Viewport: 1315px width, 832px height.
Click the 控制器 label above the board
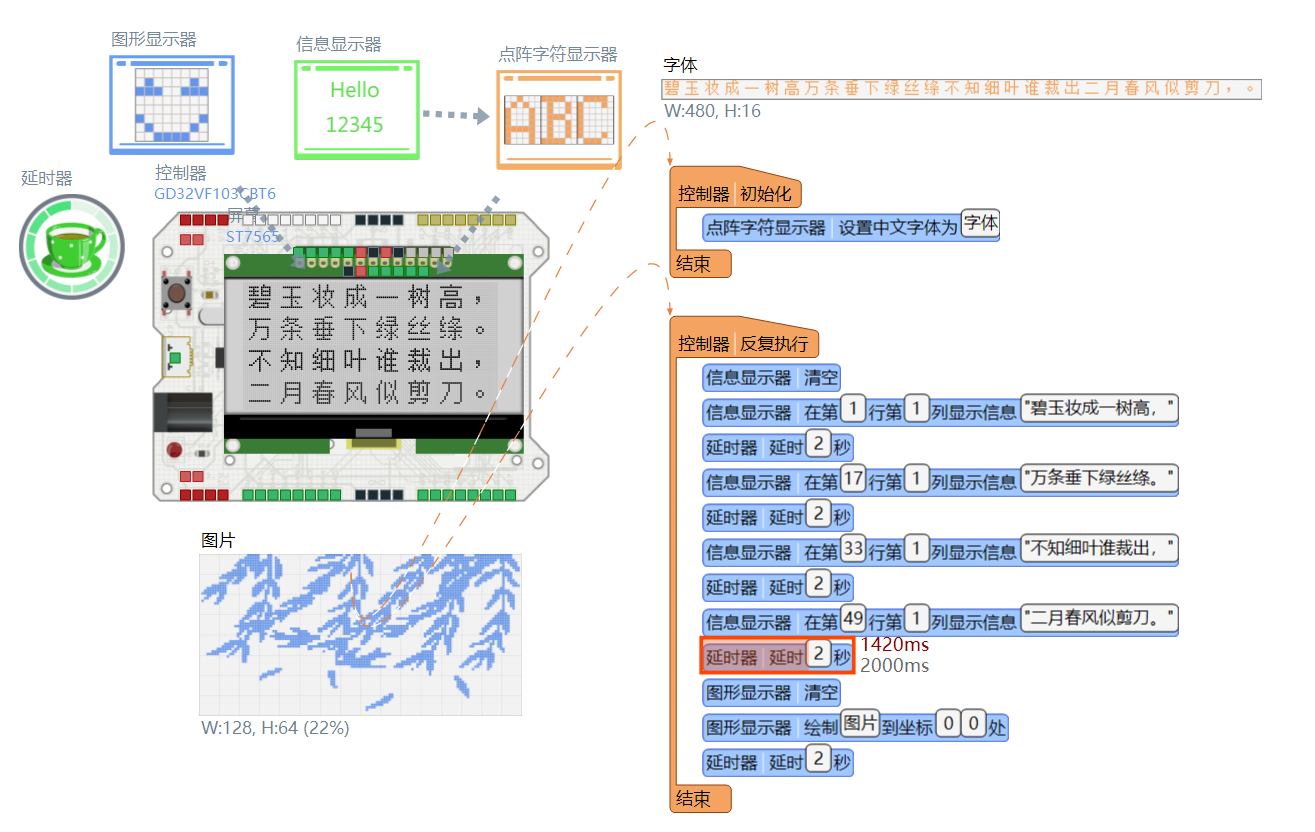click(181, 173)
